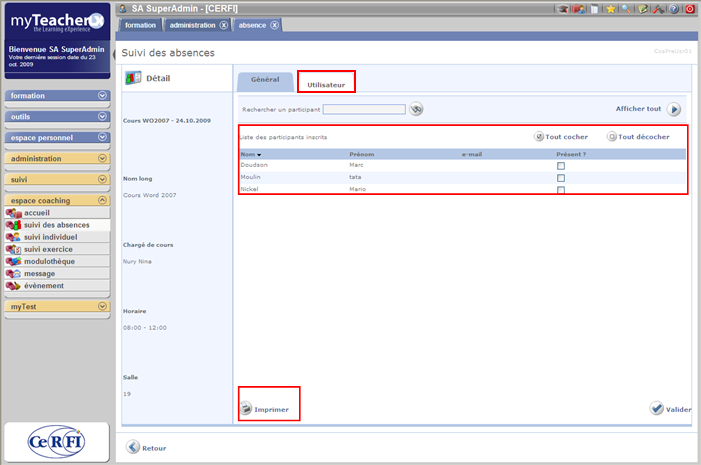Mark Moulin as present
701x465 pixels.
click(561, 178)
